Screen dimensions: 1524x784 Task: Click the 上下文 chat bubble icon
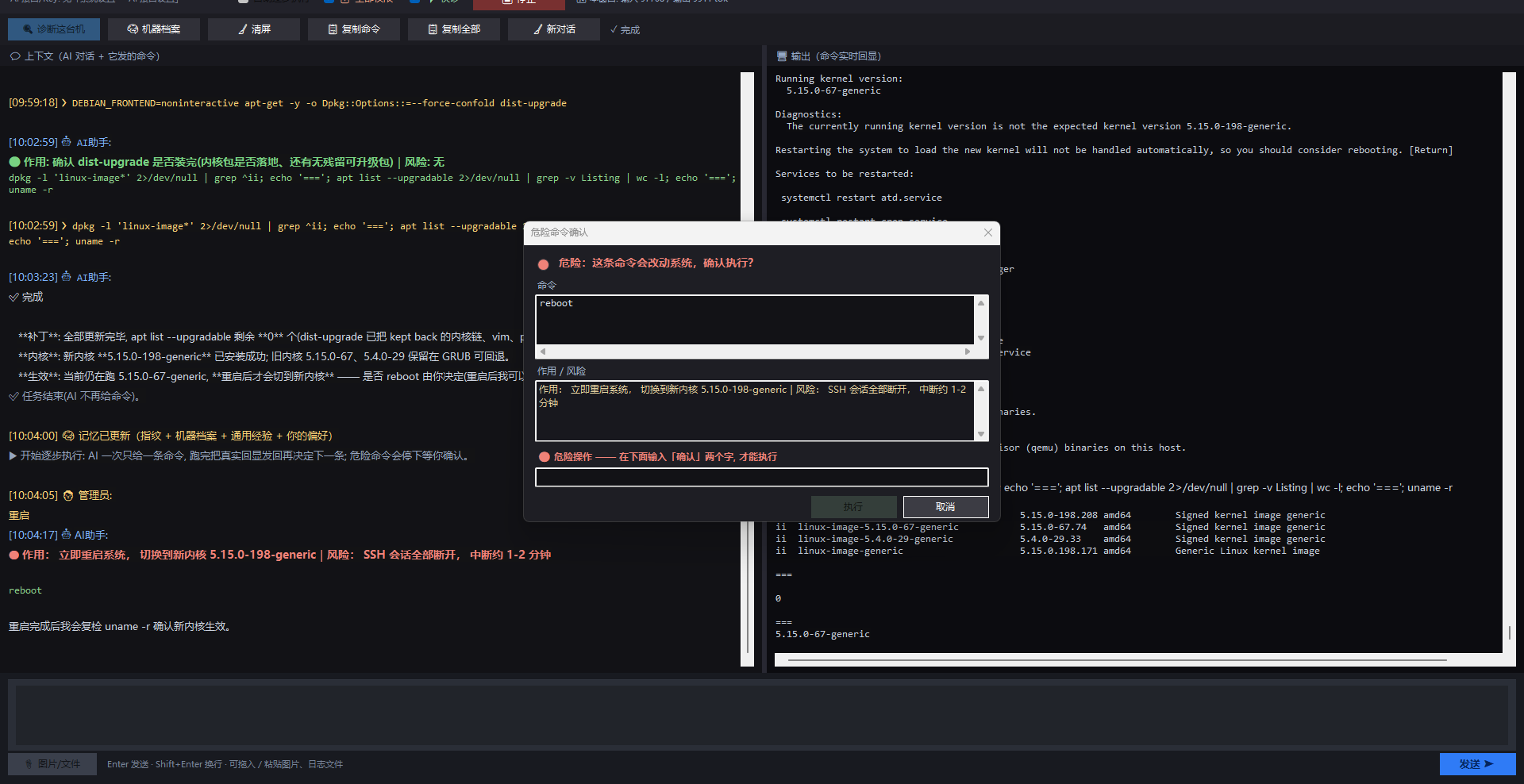coord(14,56)
